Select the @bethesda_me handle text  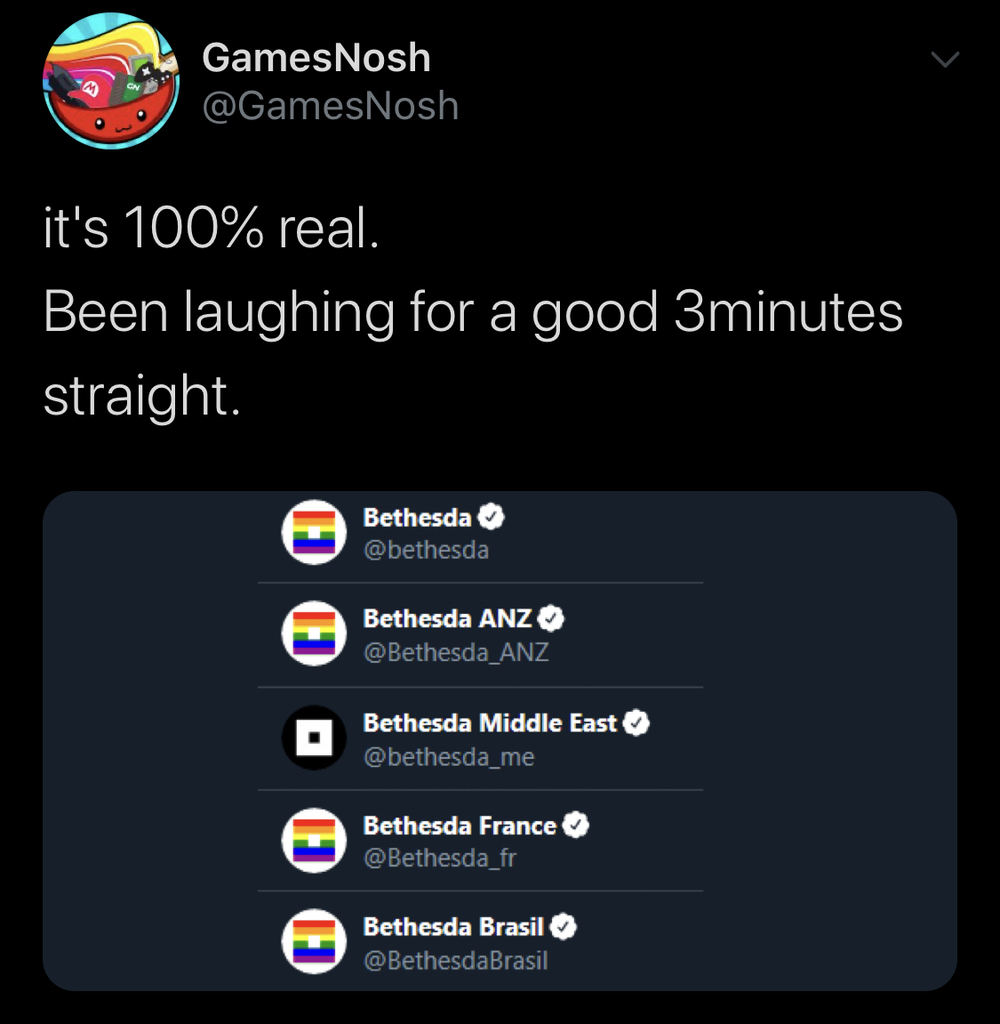(x=449, y=756)
